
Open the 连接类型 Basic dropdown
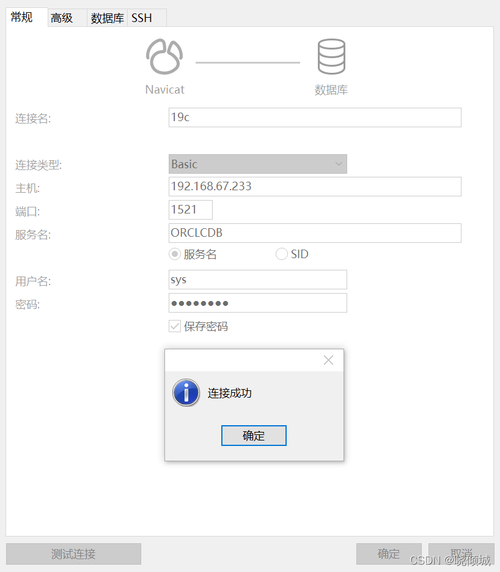pyautogui.click(x=257, y=164)
